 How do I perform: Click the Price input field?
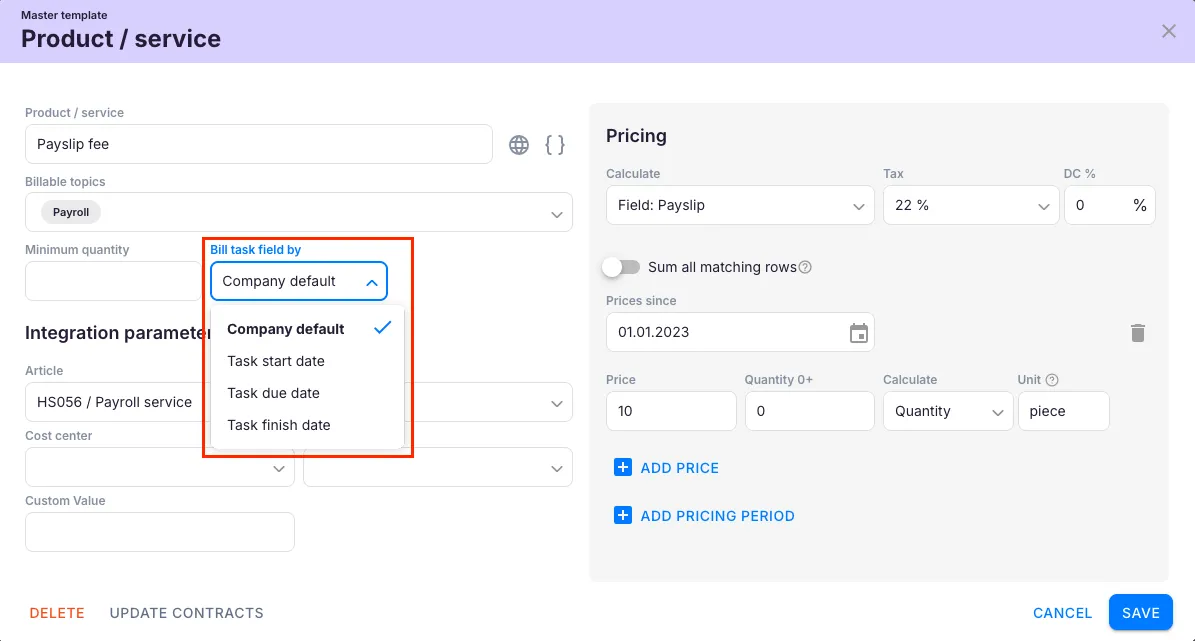click(x=671, y=411)
